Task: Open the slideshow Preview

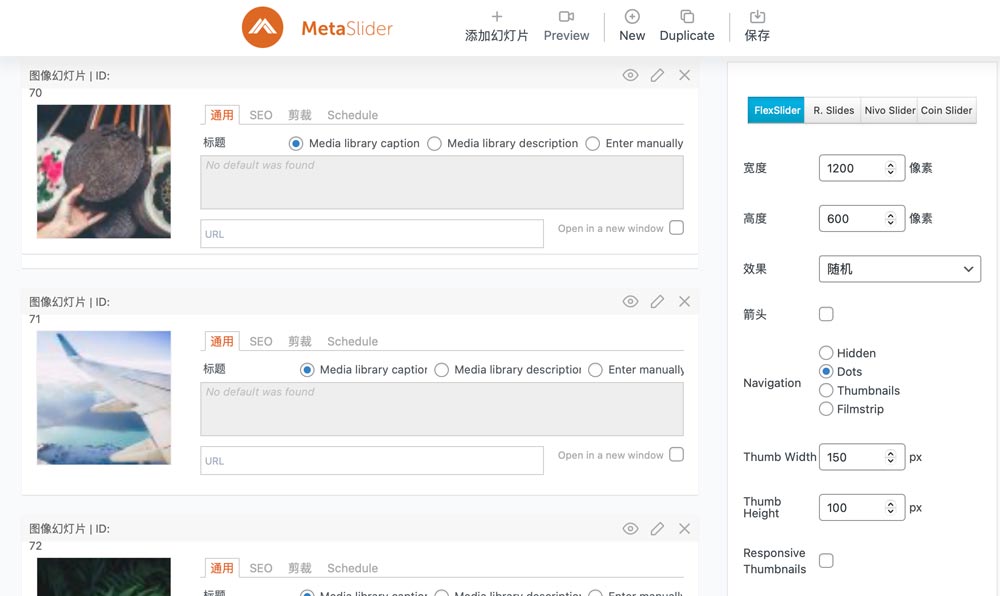Action: coord(566,26)
